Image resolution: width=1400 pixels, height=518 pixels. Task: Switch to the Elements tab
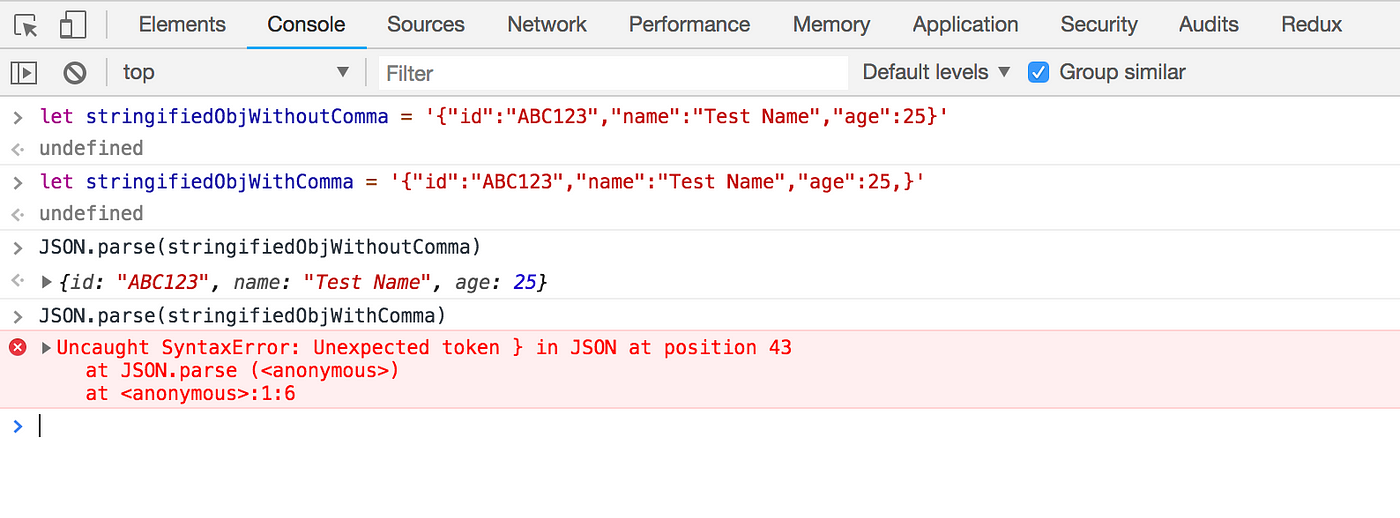[x=182, y=24]
